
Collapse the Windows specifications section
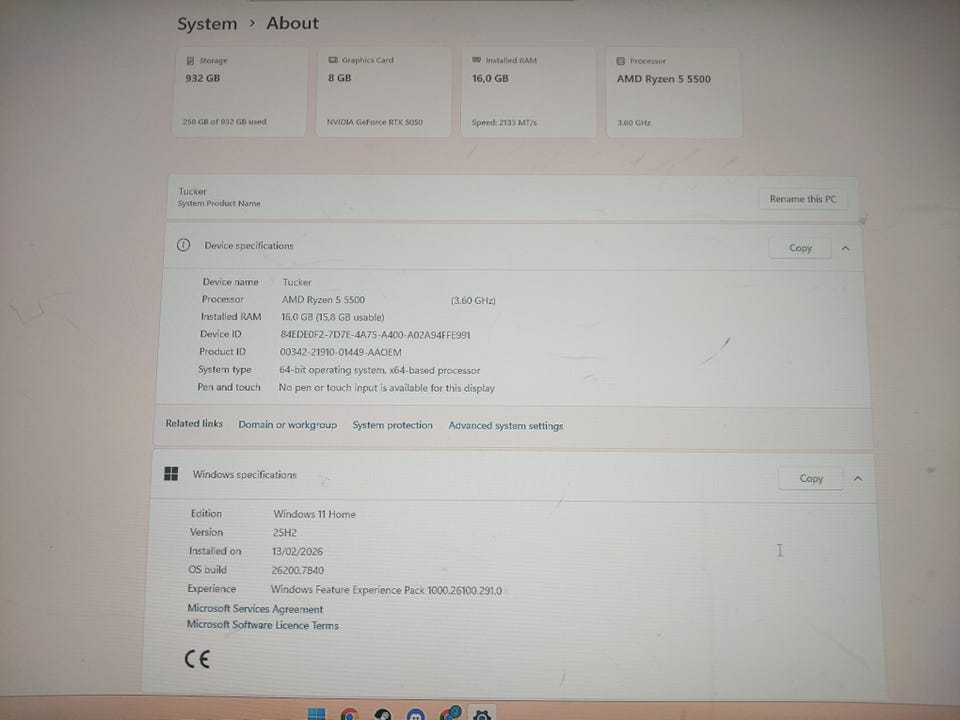pos(858,479)
